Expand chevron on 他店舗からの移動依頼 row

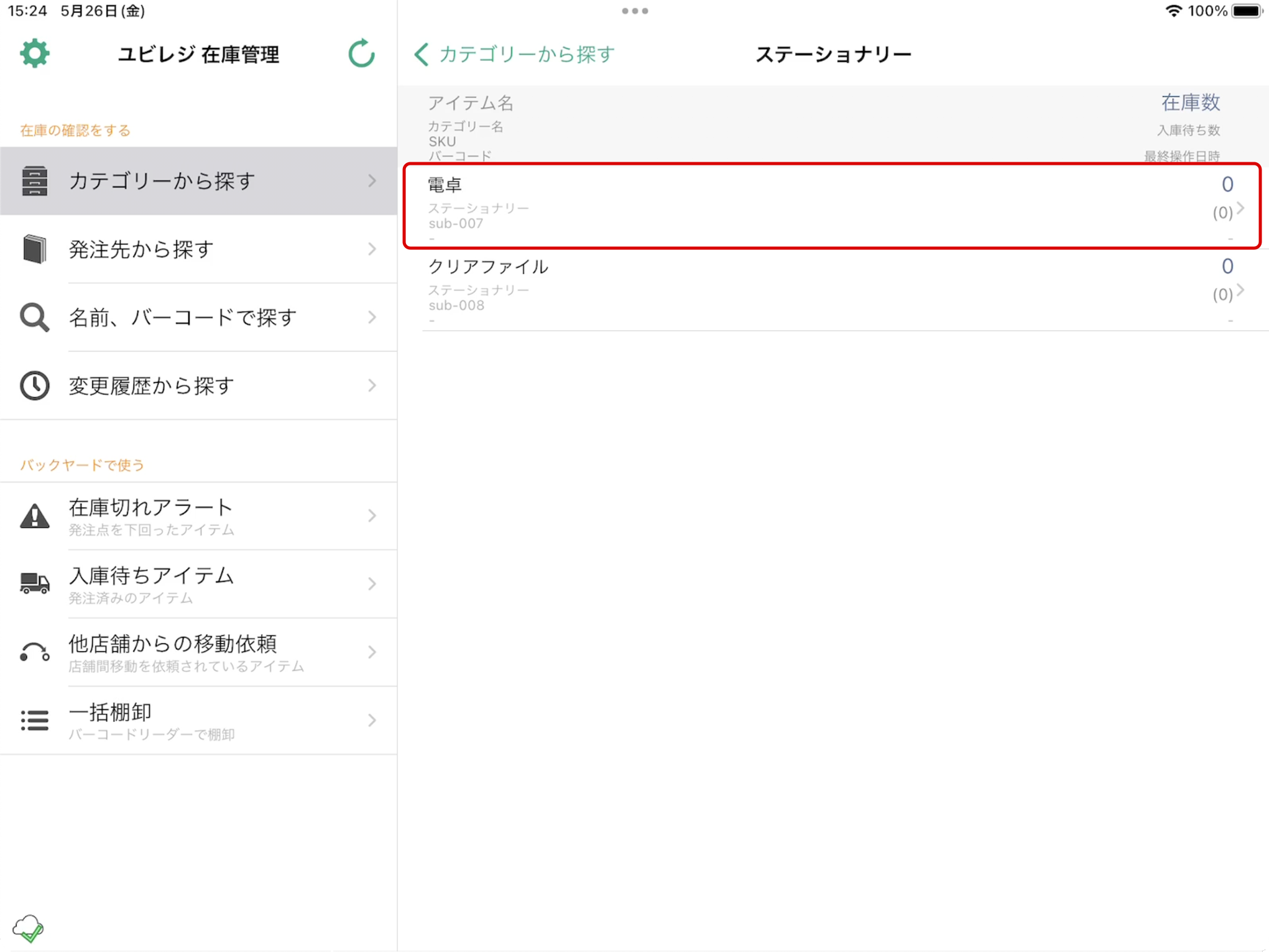[372, 652]
